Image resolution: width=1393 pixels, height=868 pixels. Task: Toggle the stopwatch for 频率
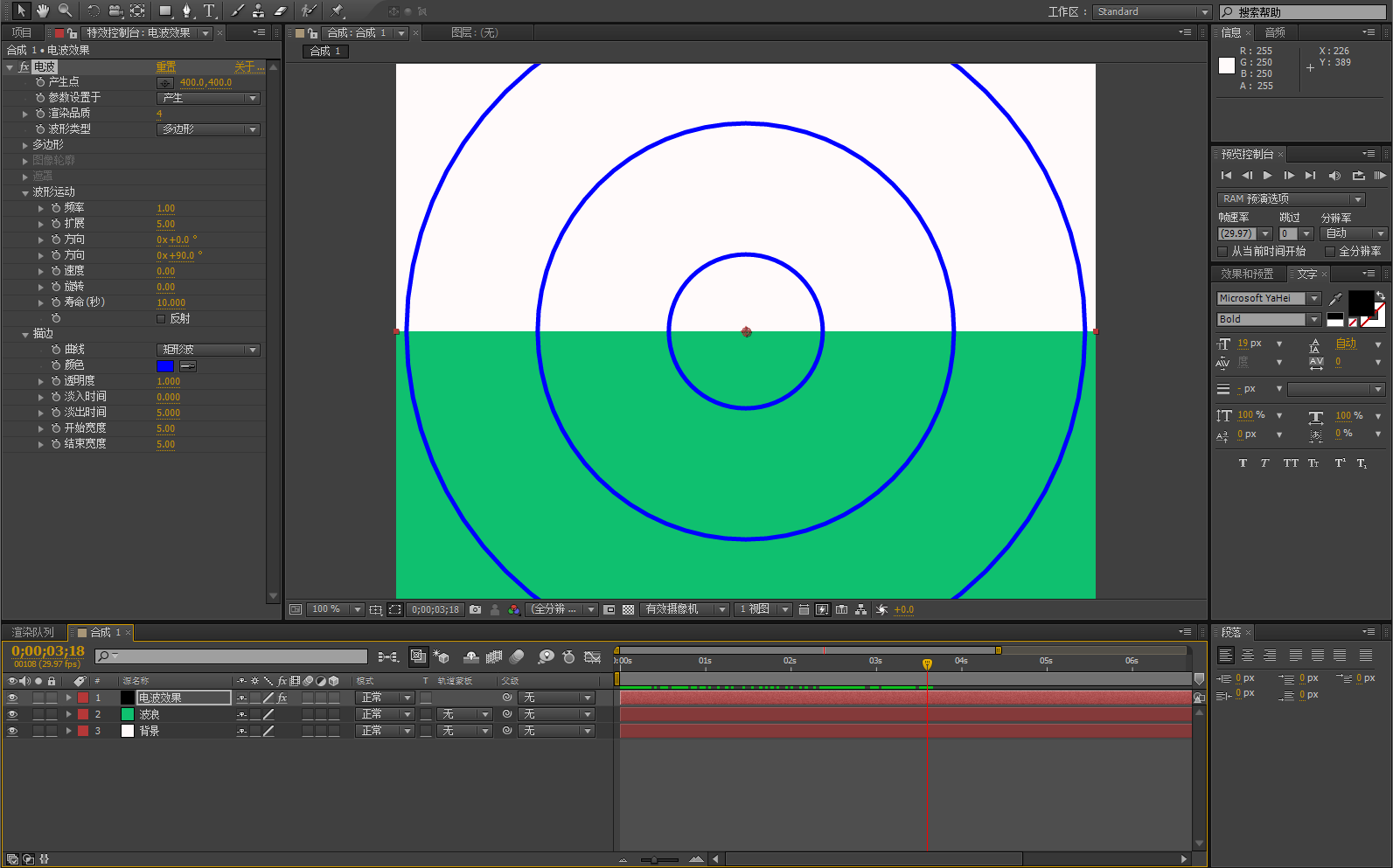(x=56, y=208)
